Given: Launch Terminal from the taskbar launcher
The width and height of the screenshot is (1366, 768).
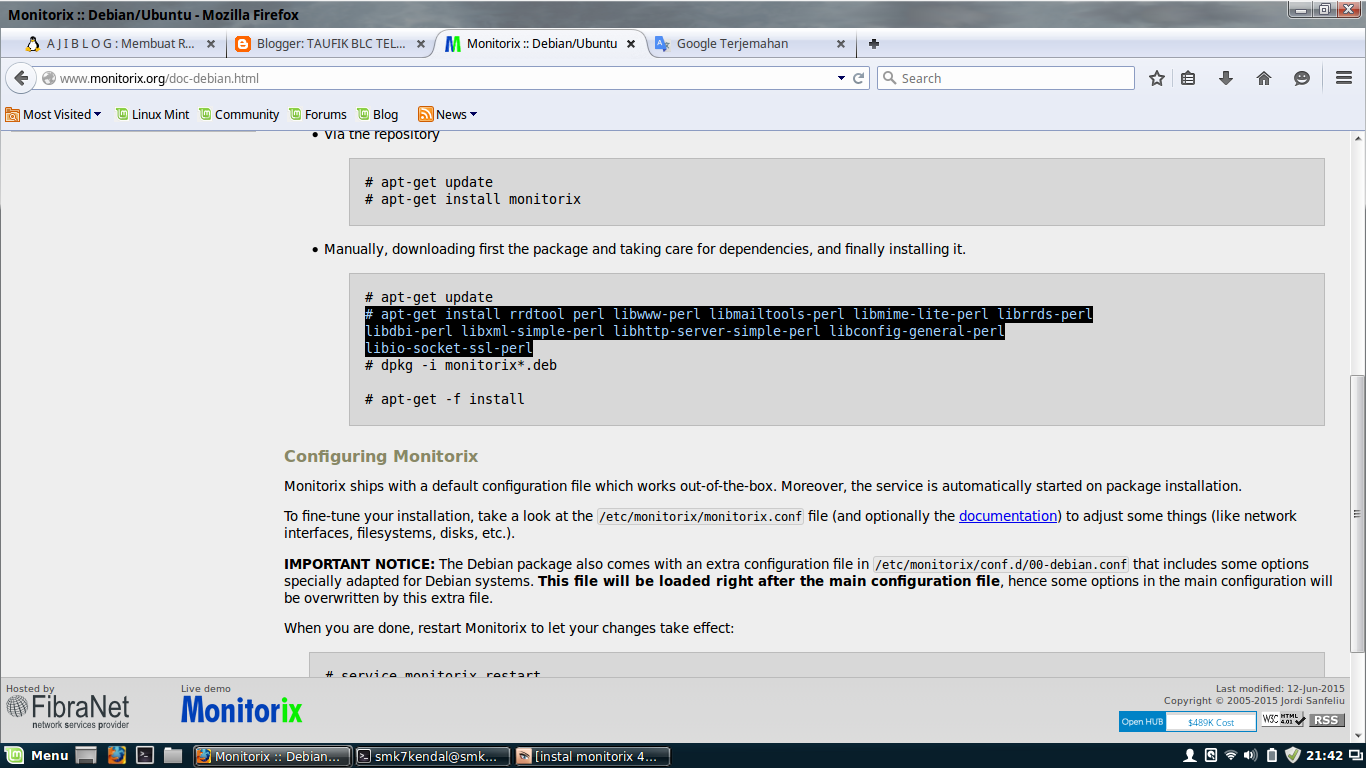Looking at the screenshot, I should coord(145,756).
